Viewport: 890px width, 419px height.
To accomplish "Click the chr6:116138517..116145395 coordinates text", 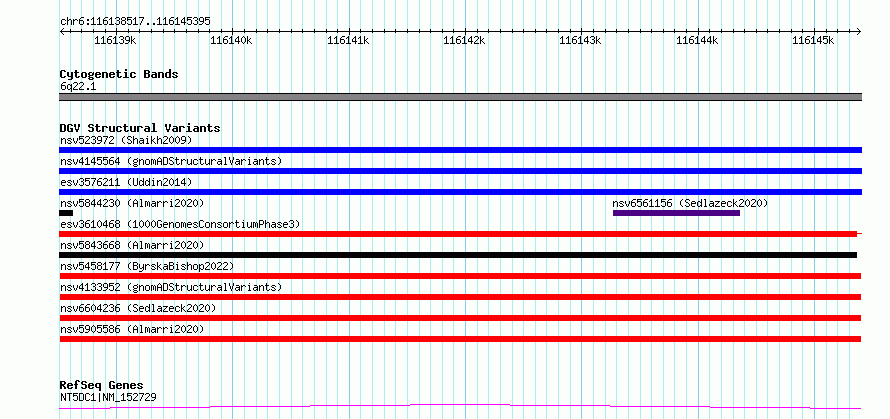I will coord(135,21).
